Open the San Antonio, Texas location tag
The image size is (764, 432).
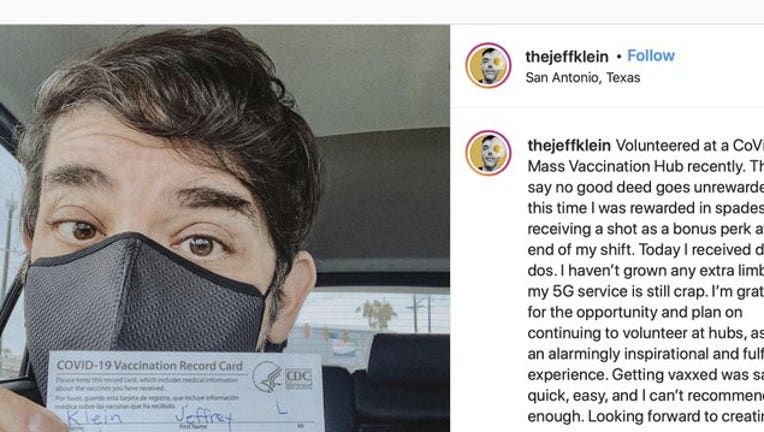click(x=583, y=77)
